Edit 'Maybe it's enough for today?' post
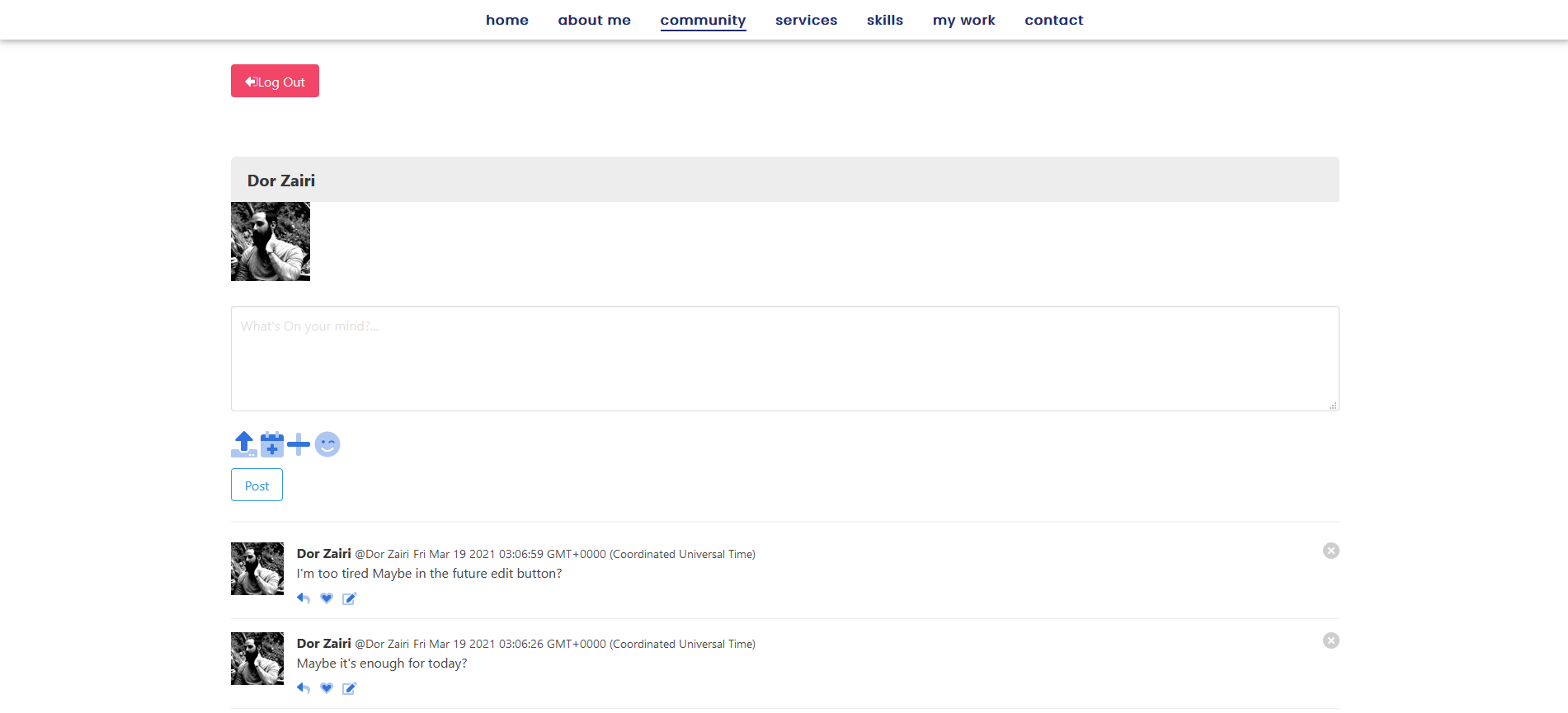The height and width of the screenshot is (713, 1568). click(350, 688)
